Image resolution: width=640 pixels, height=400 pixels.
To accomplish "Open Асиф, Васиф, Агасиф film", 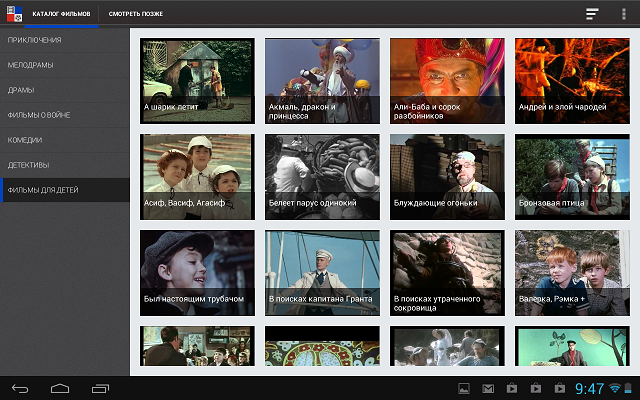I will click(x=197, y=177).
